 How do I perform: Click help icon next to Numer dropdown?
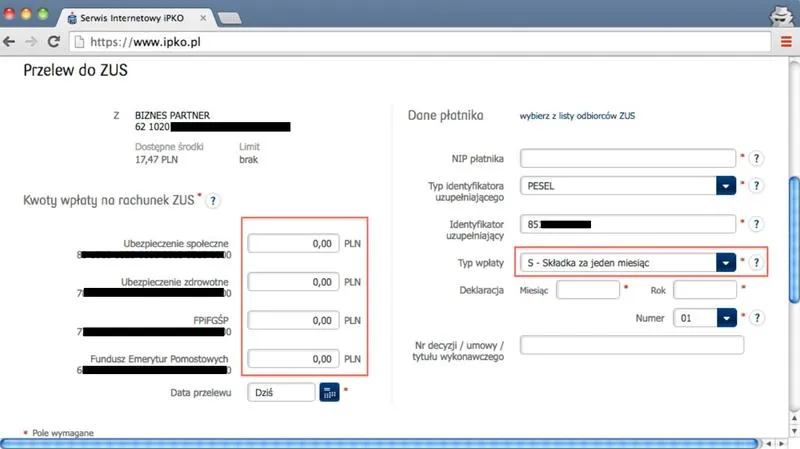click(757, 317)
